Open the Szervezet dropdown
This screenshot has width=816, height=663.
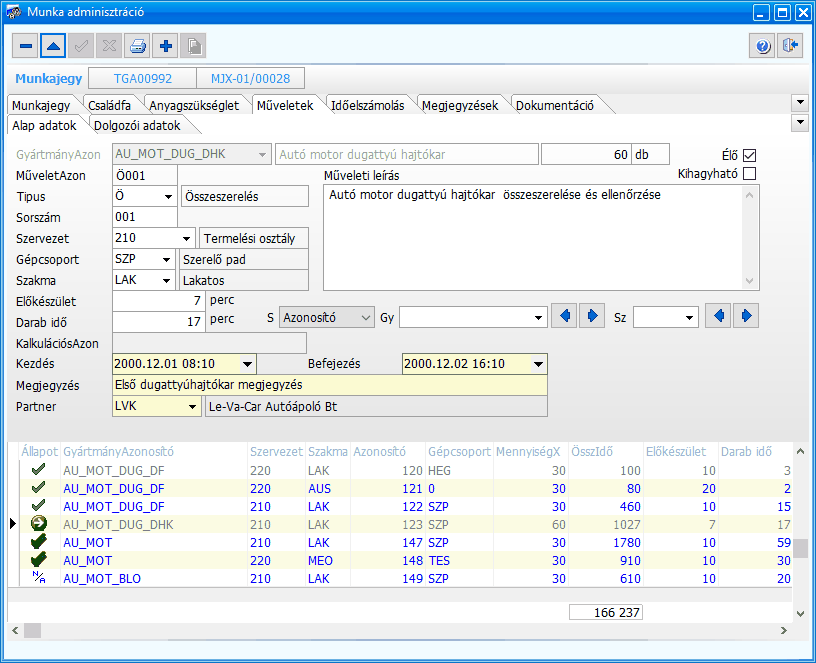(x=186, y=239)
